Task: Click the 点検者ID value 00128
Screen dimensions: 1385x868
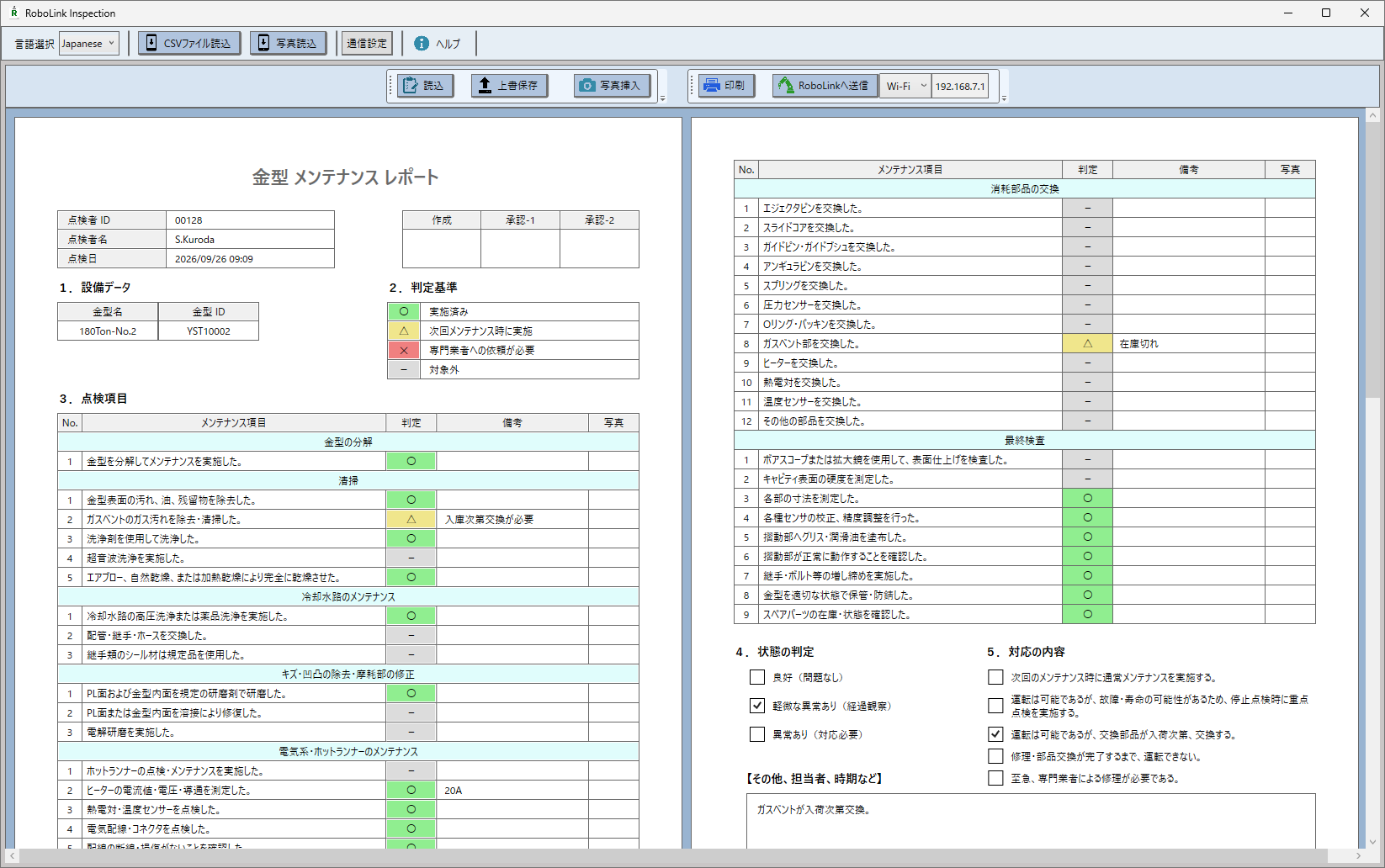Action: [250, 220]
